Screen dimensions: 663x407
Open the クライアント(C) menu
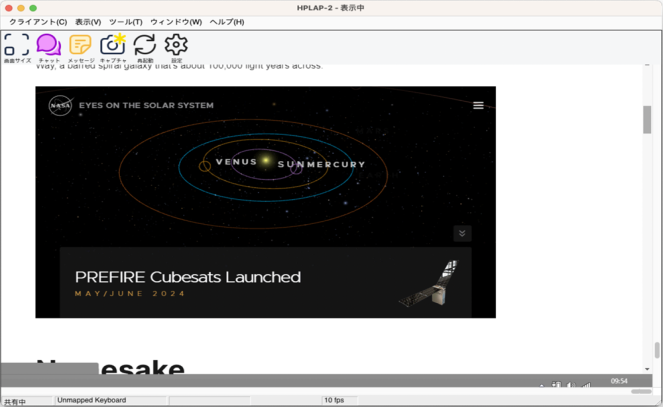(x=38, y=22)
